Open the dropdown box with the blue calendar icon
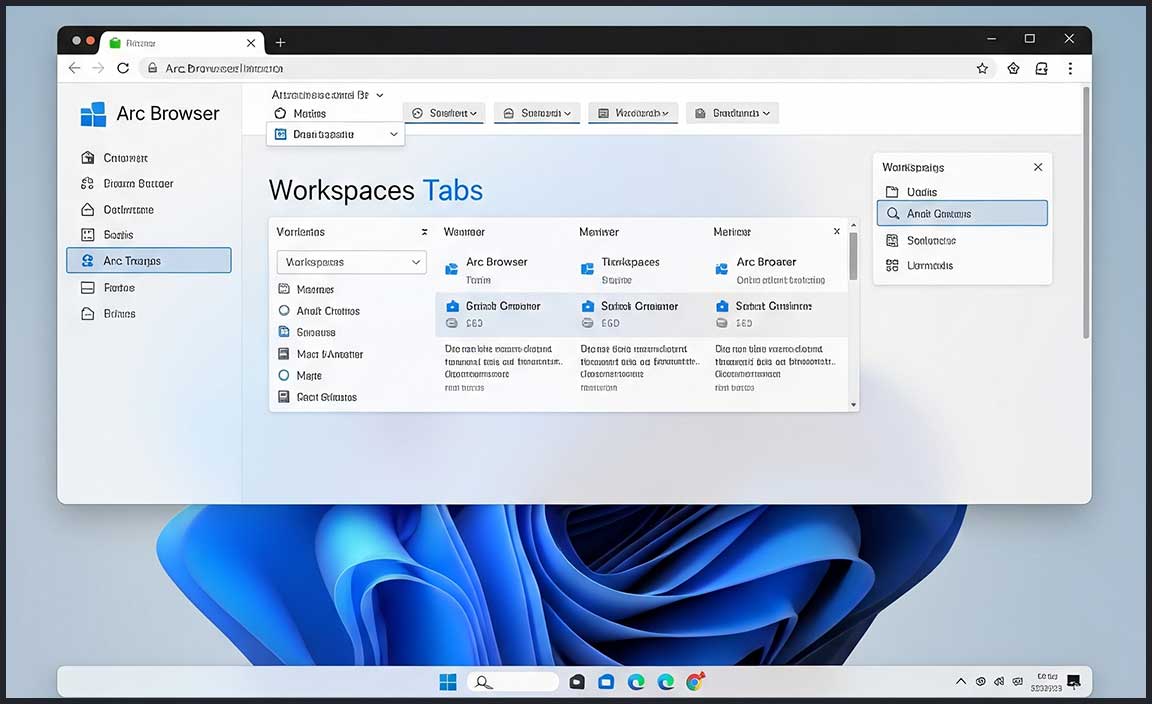The image size is (1152, 704). (336, 134)
